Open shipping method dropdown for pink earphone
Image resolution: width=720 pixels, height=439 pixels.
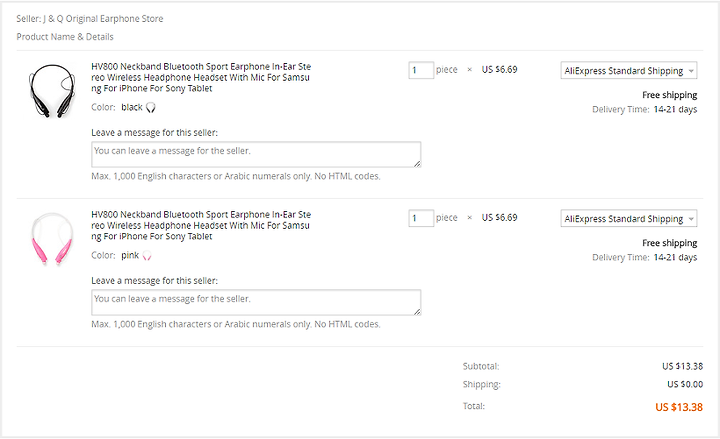click(x=629, y=218)
